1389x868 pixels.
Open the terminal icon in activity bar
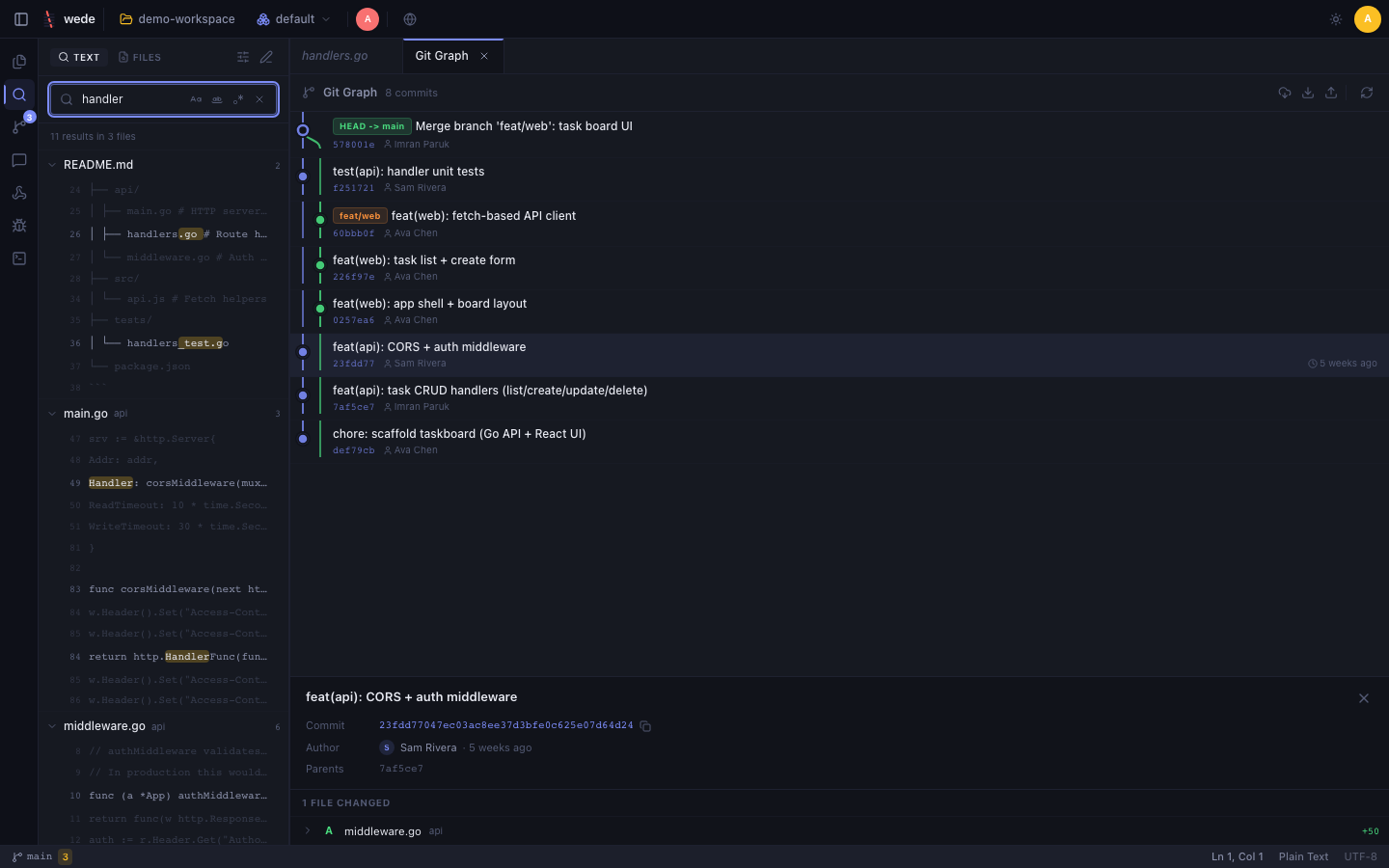click(19, 258)
